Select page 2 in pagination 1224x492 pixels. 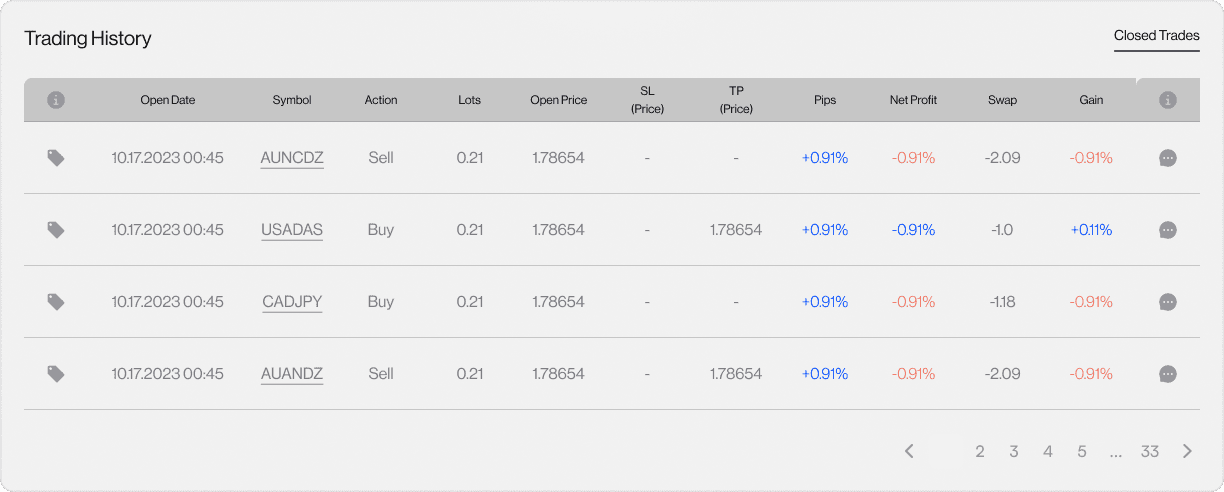pyautogui.click(x=980, y=451)
